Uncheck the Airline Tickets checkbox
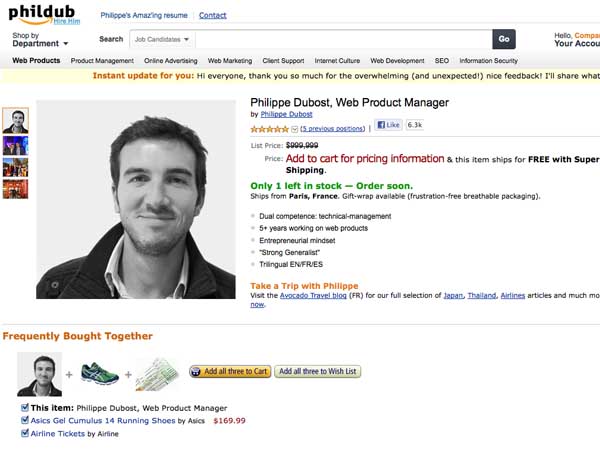This screenshot has width=600, height=450. [24, 434]
